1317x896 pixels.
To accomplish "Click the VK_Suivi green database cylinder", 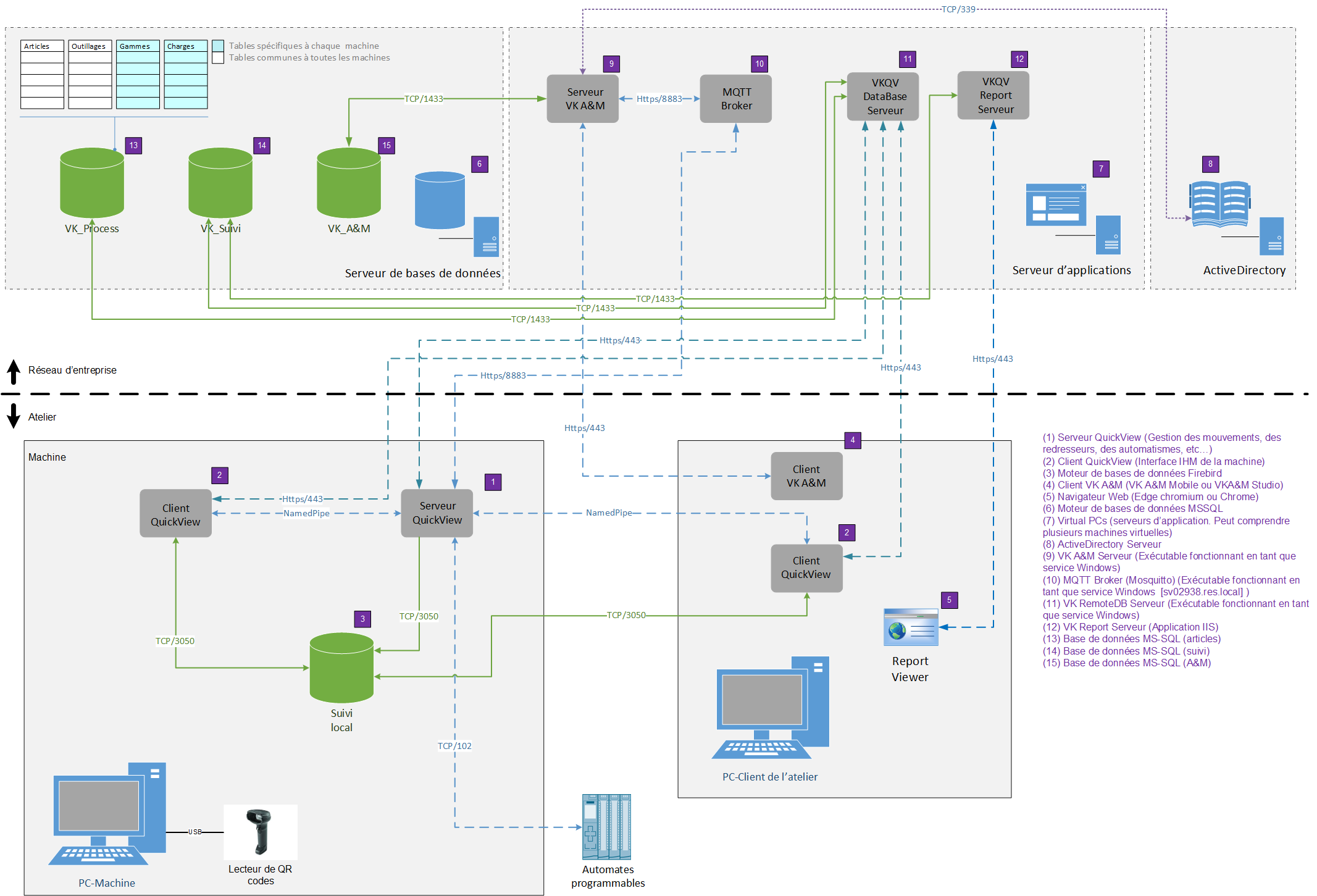I will (x=220, y=182).
